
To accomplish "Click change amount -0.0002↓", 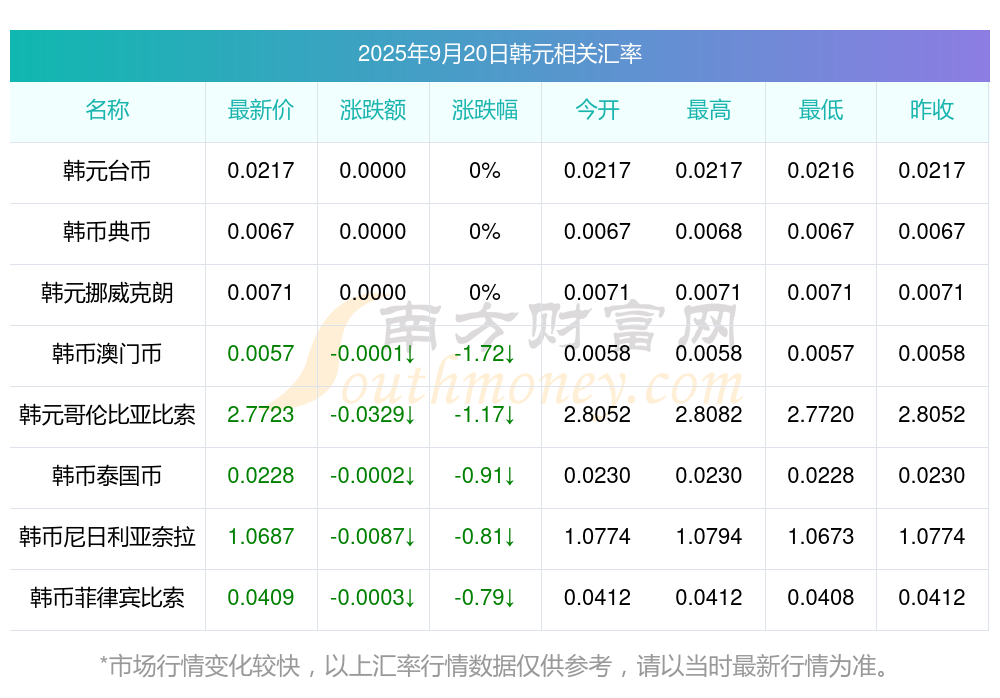I will (373, 476).
